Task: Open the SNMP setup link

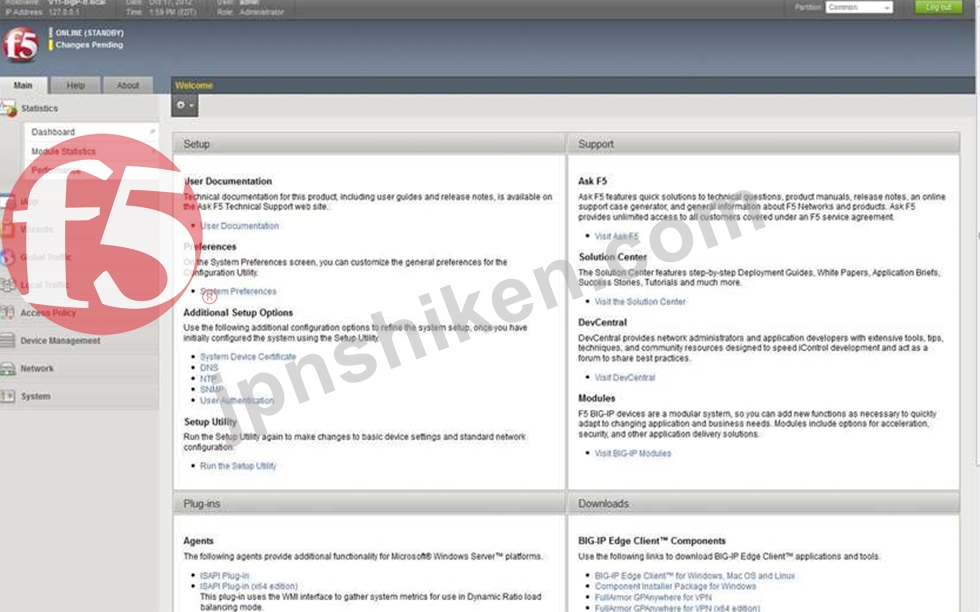Action: coord(212,389)
